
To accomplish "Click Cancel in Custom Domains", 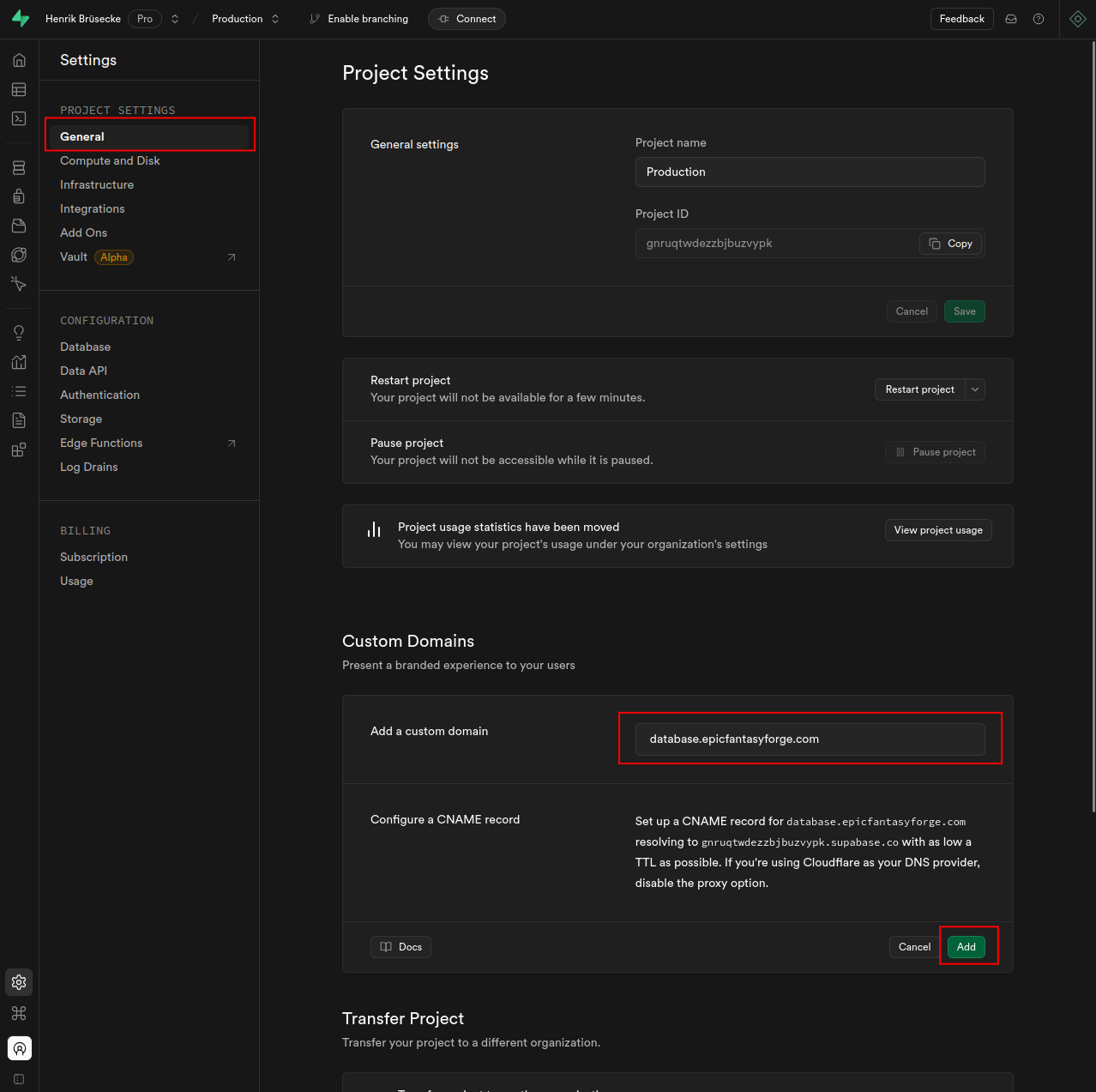I will click(x=914, y=947).
